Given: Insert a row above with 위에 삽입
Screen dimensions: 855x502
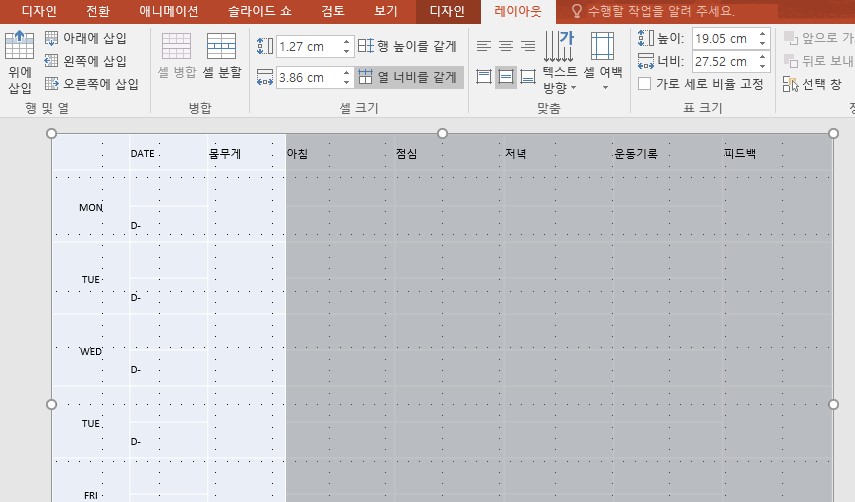Looking at the screenshot, I should pos(20,62).
